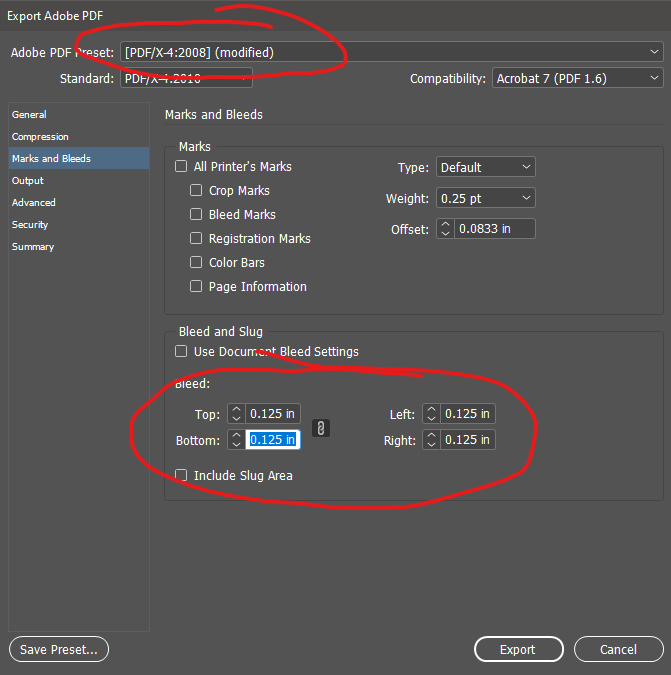This screenshot has height=675, width=671.
Task: Click the Right bleed stepper arrows
Action: pyautogui.click(x=431, y=440)
